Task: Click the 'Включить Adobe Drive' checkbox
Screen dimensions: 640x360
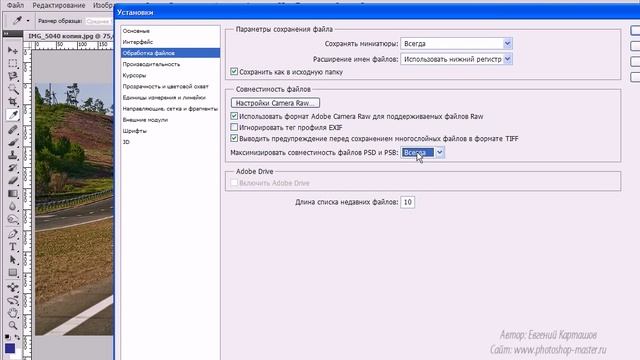Action: 234,182
